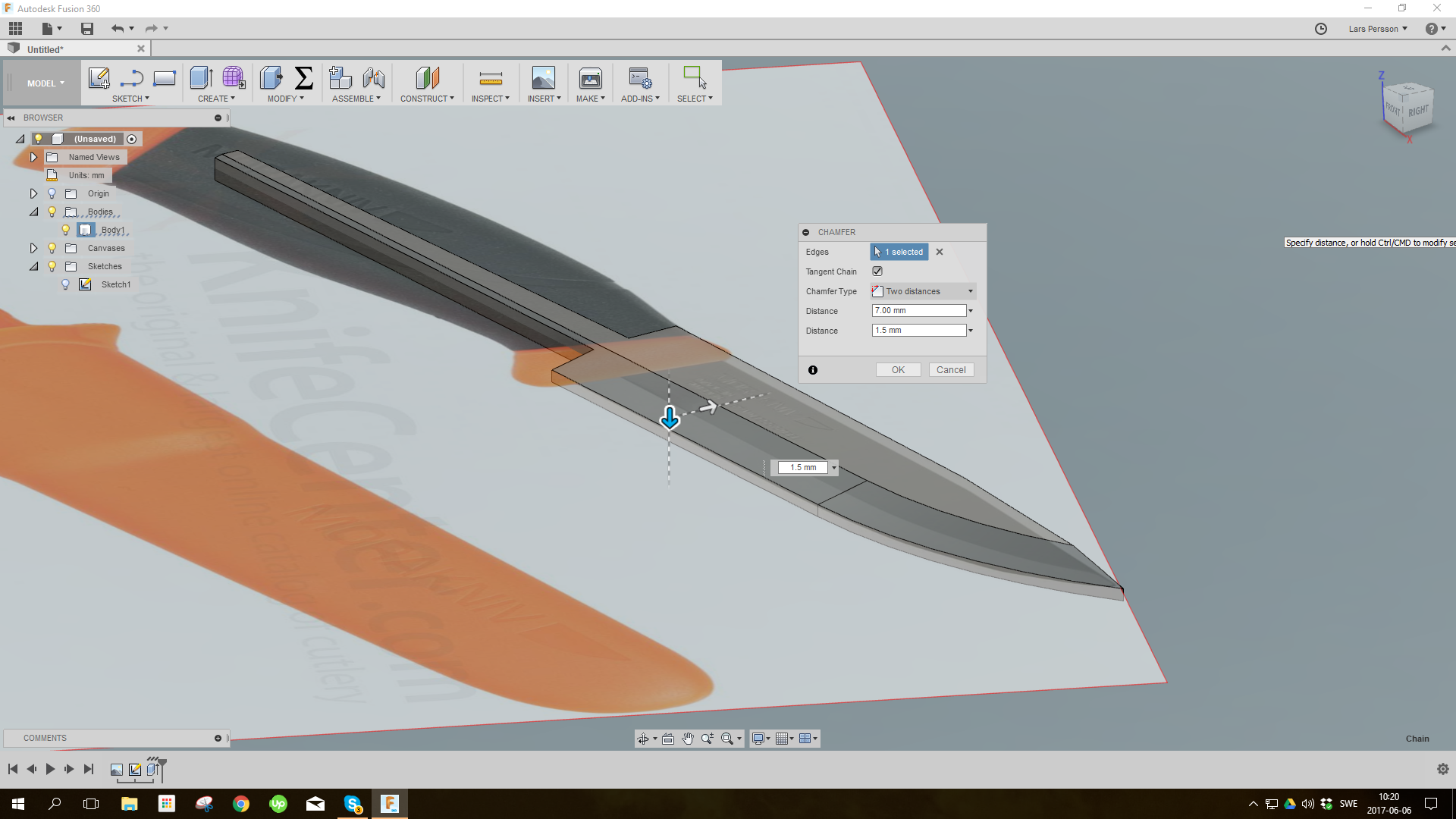Click the Create Form icon
1456x819 pixels.
233,77
